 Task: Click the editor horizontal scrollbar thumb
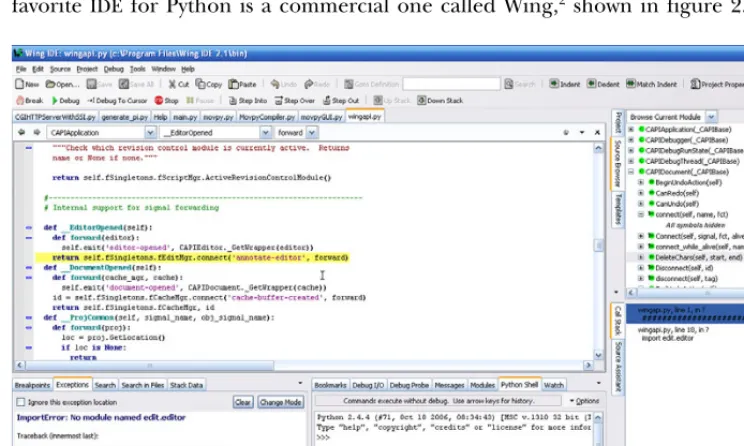[x=149, y=365]
